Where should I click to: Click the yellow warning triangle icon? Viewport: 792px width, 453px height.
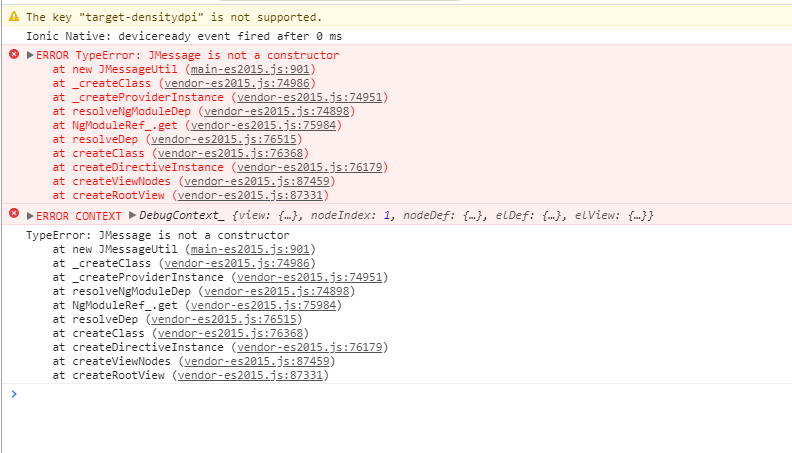coord(14,17)
